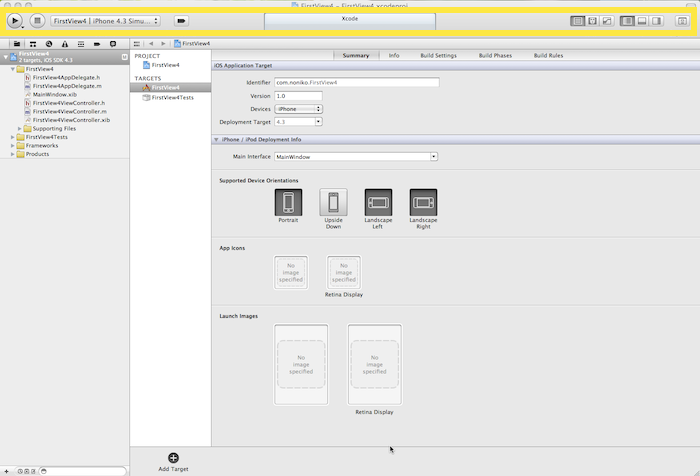The height and width of the screenshot is (476, 700).
Task: Click the Retina Display app icon well
Action: [344, 272]
